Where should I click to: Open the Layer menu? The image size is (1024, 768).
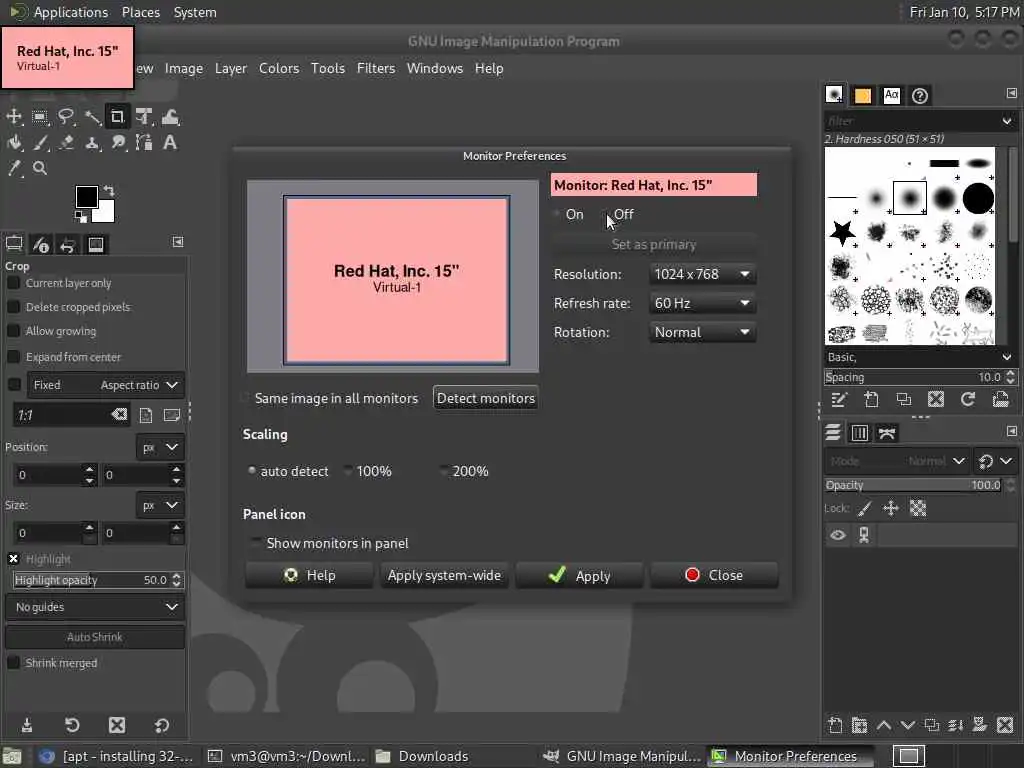[x=231, y=68]
